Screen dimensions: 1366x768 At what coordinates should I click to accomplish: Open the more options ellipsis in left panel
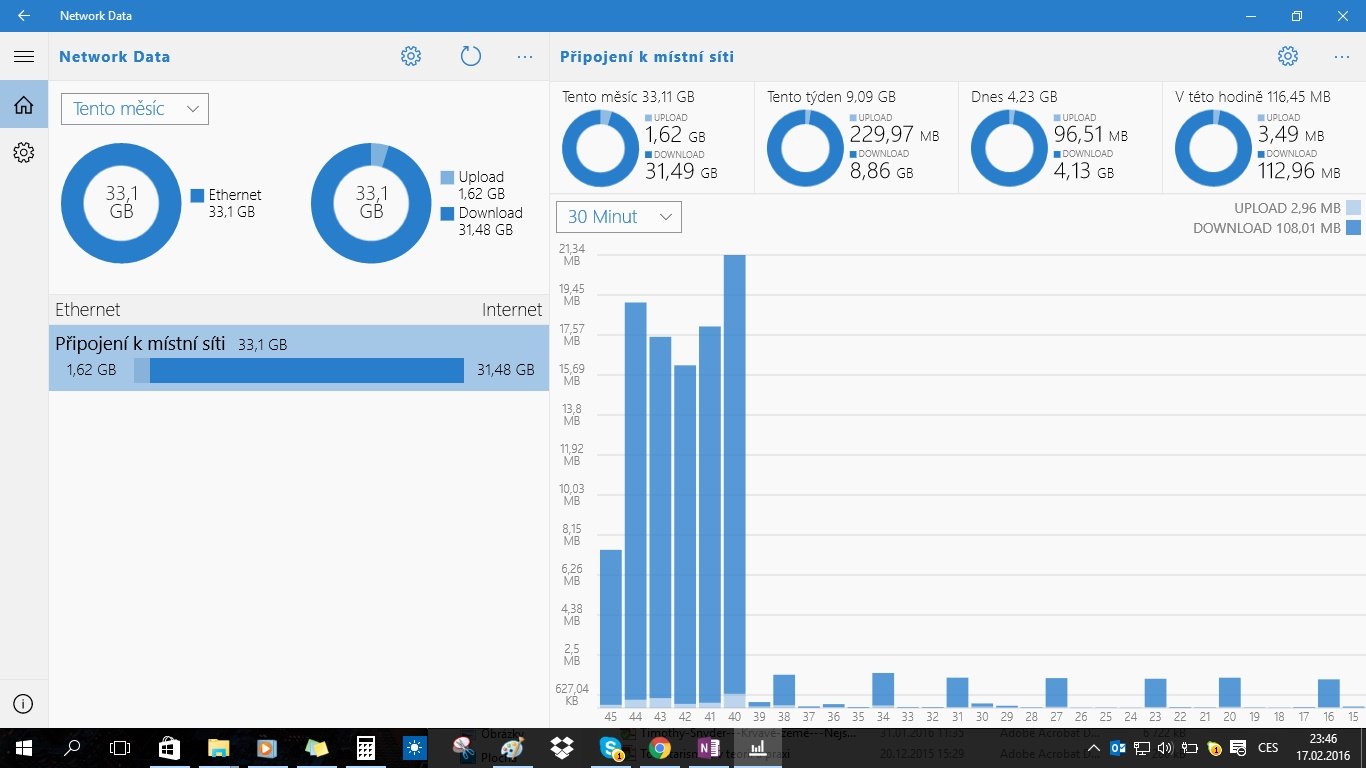[525, 57]
